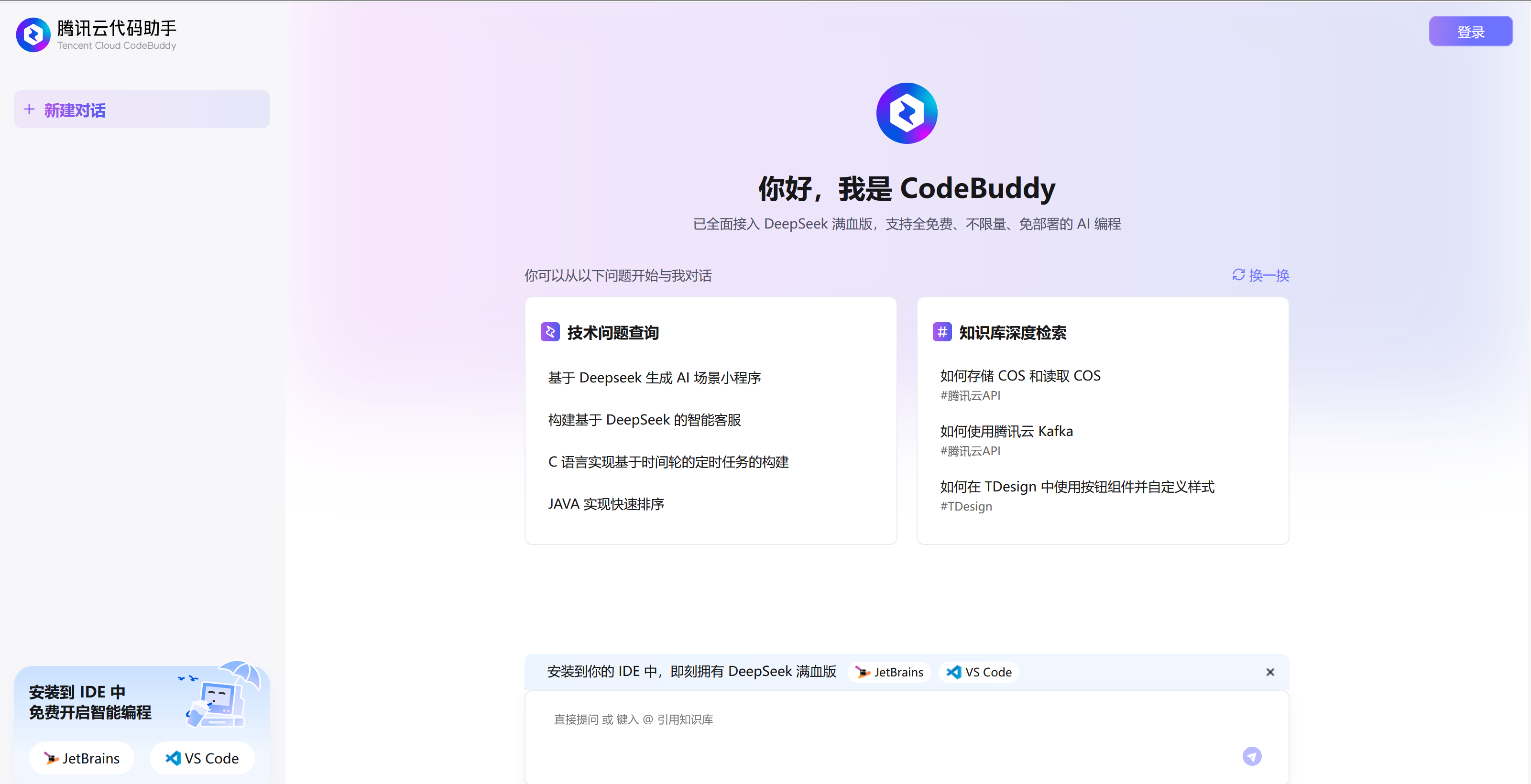Click the large CodeBuddy avatar icon

pos(907,113)
